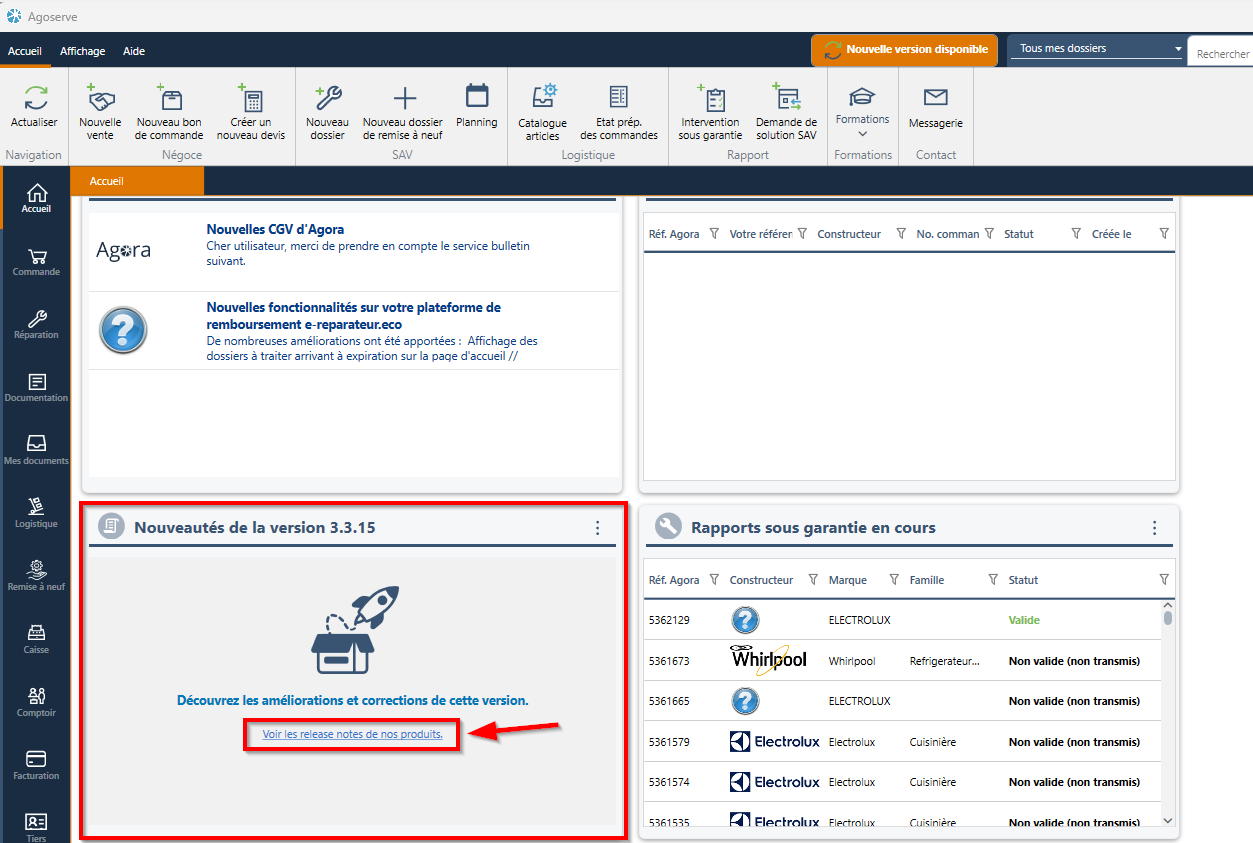This screenshot has height=843, width=1253.
Task: Click the Actualiser refresh icon
Action: coord(34,97)
